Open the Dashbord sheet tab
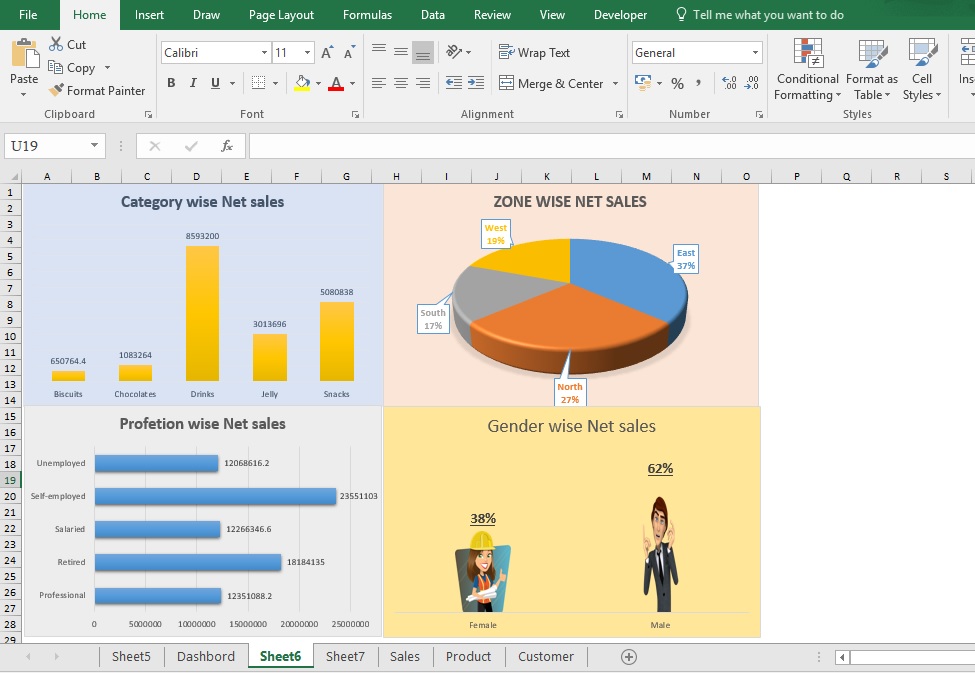975x673 pixels. [x=206, y=657]
